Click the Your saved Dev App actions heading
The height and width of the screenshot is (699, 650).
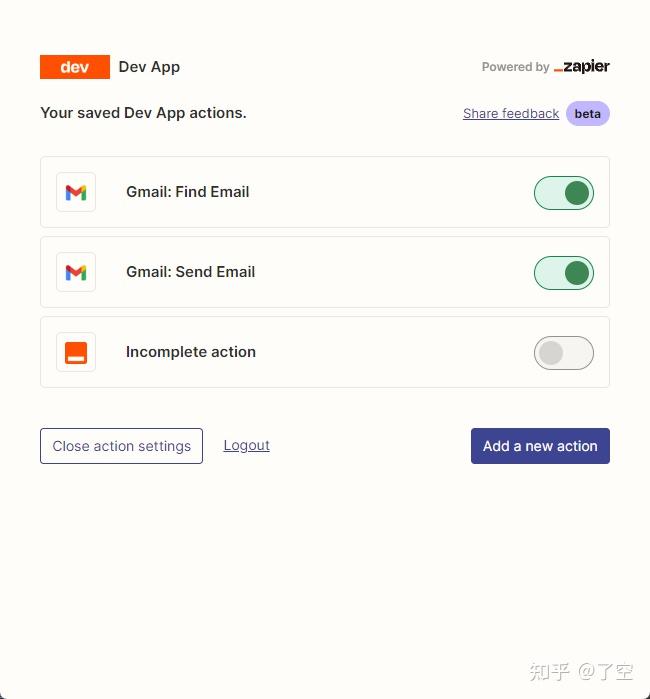point(143,113)
